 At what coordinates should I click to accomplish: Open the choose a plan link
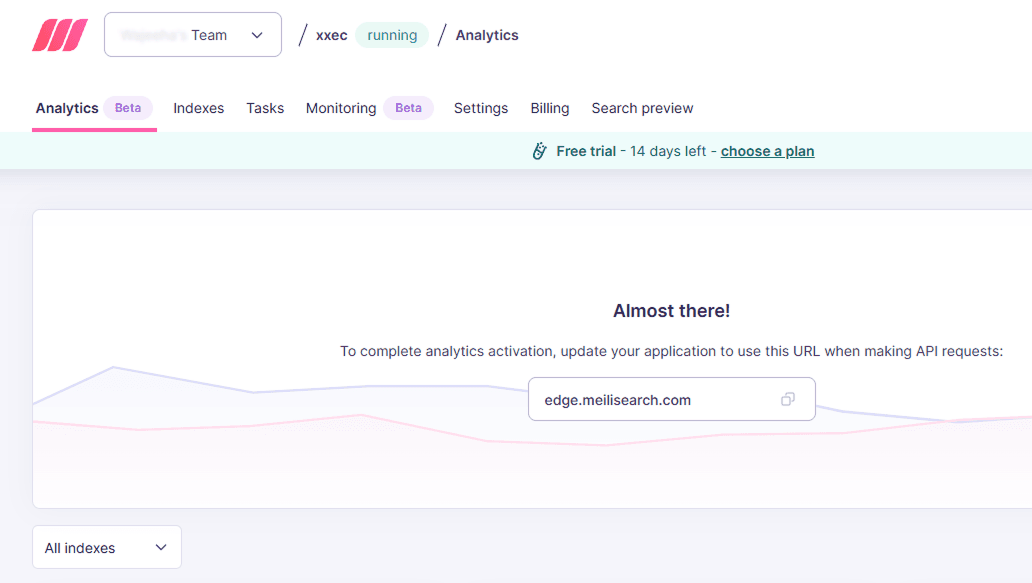(767, 150)
